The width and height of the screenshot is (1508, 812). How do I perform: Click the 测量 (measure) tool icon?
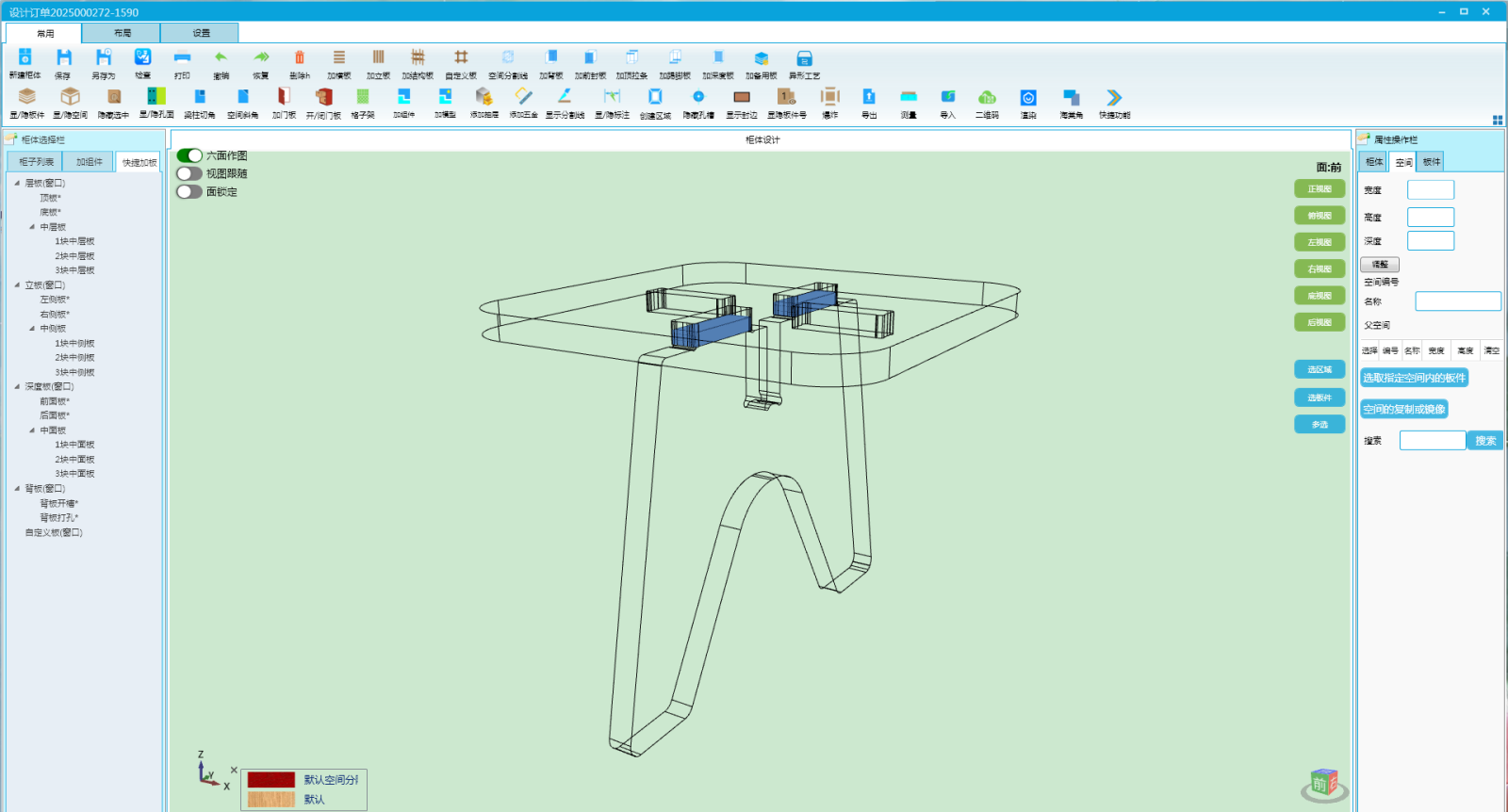point(908,97)
